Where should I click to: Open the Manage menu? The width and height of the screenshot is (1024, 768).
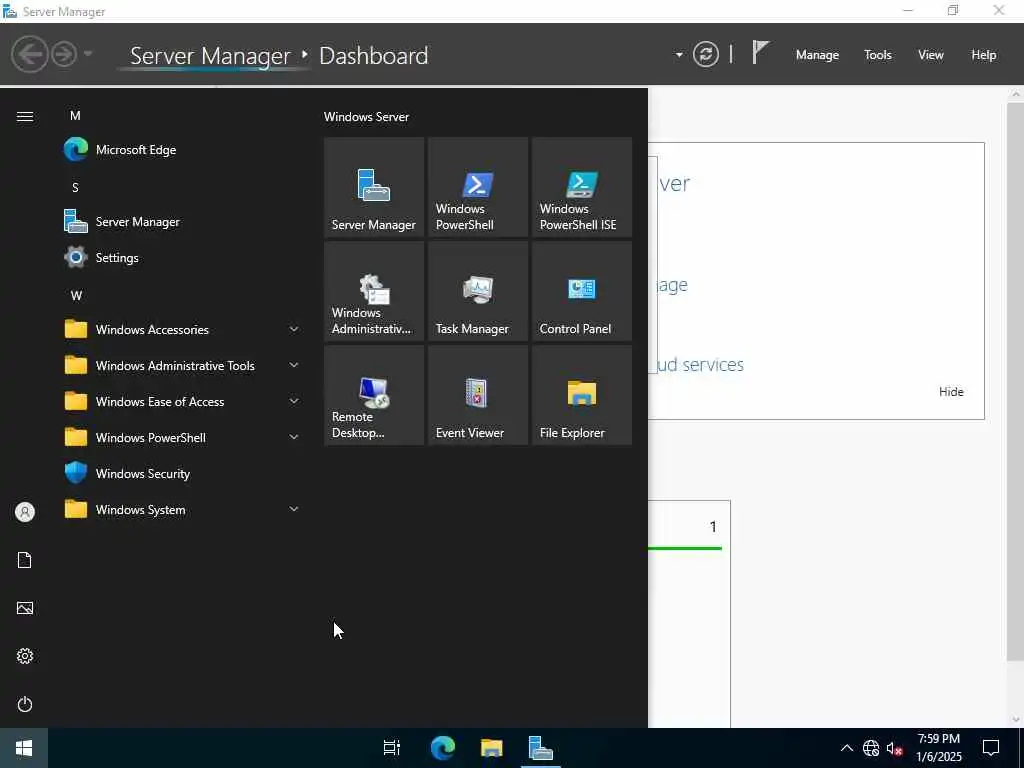click(x=817, y=55)
